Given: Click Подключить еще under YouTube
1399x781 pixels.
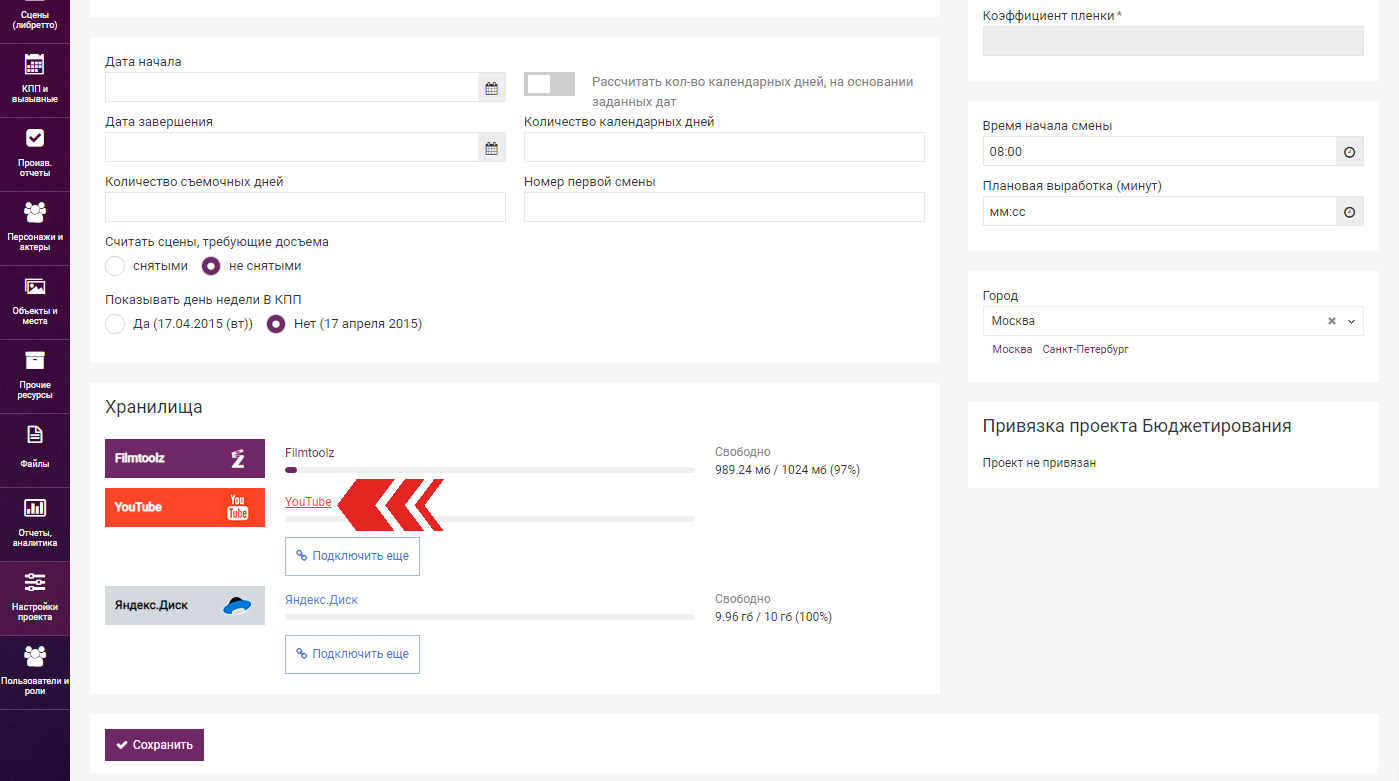Looking at the screenshot, I should [352, 556].
